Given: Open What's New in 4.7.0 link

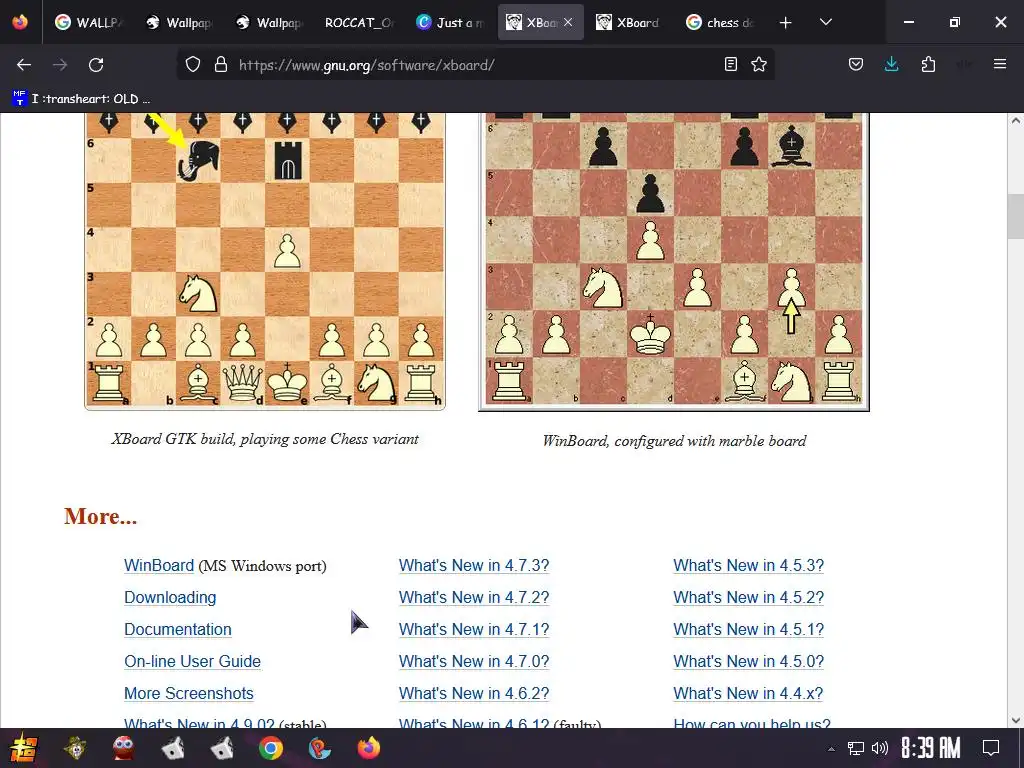Looking at the screenshot, I should click(474, 662).
